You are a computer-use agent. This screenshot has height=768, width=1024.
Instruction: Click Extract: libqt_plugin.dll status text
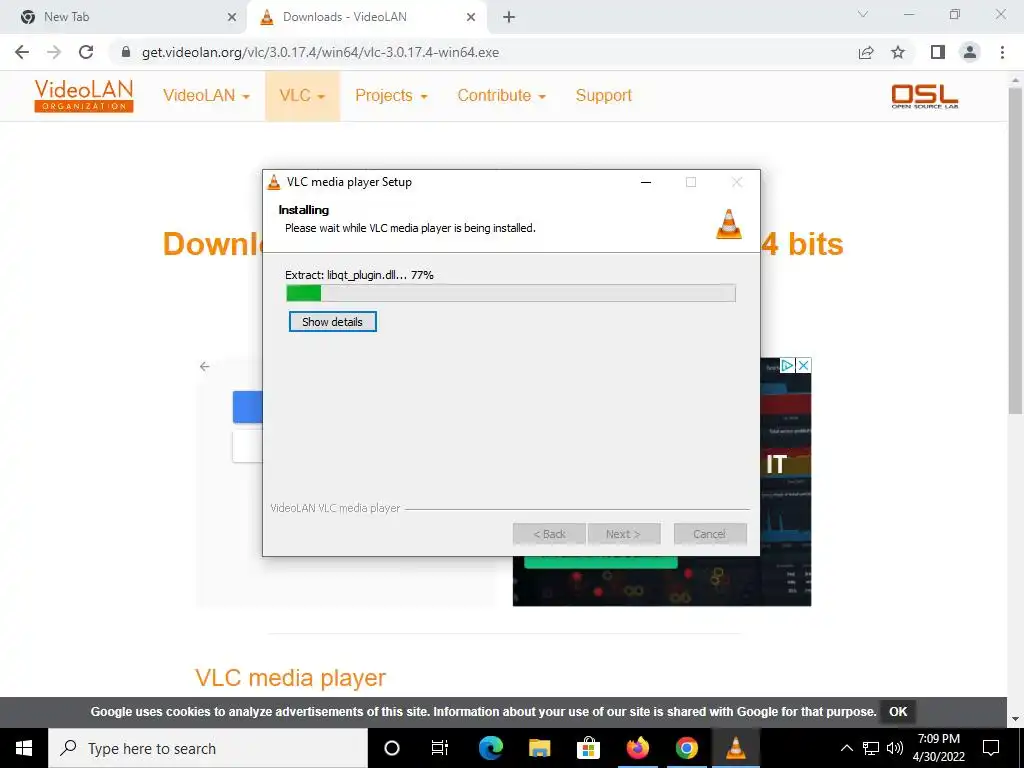pyautogui.click(x=359, y=275)
